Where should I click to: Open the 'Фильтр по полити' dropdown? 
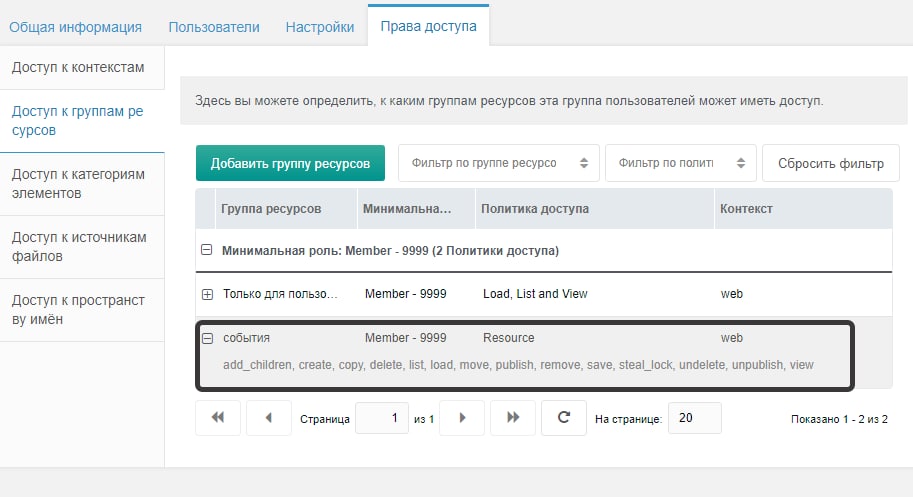click(681, 163)
